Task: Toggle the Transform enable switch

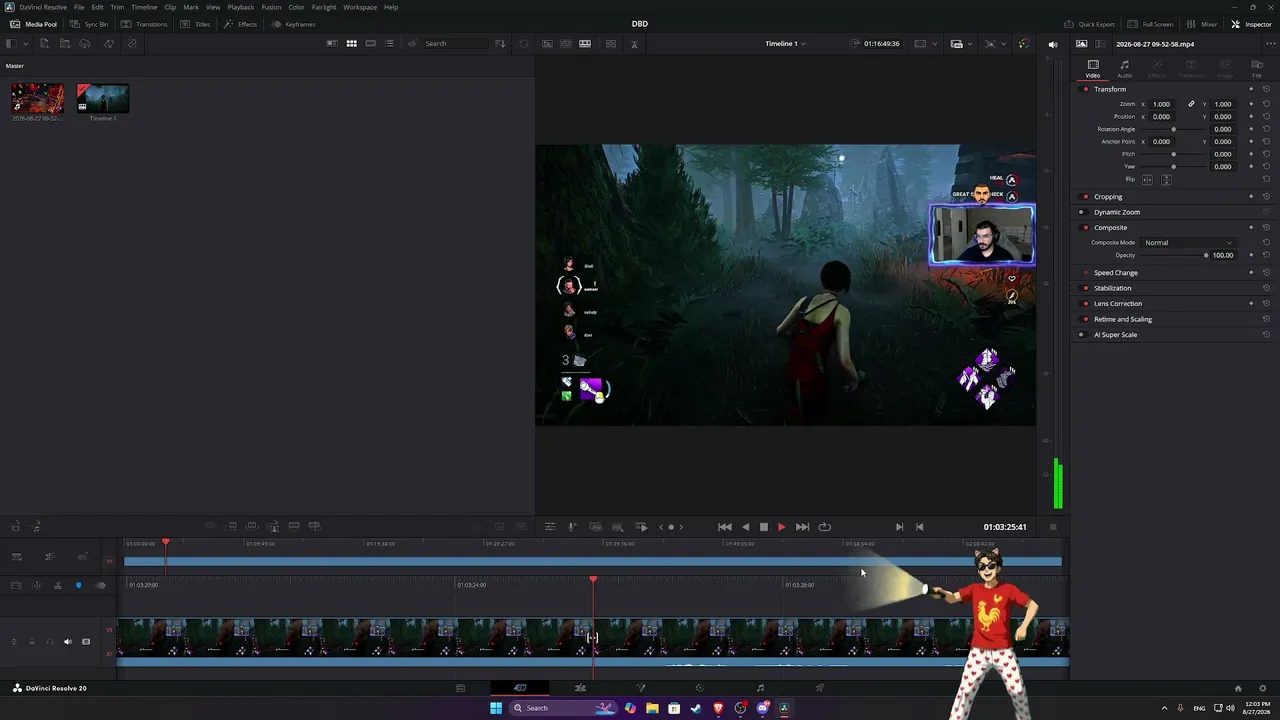Action: (x=1086, y=89)
